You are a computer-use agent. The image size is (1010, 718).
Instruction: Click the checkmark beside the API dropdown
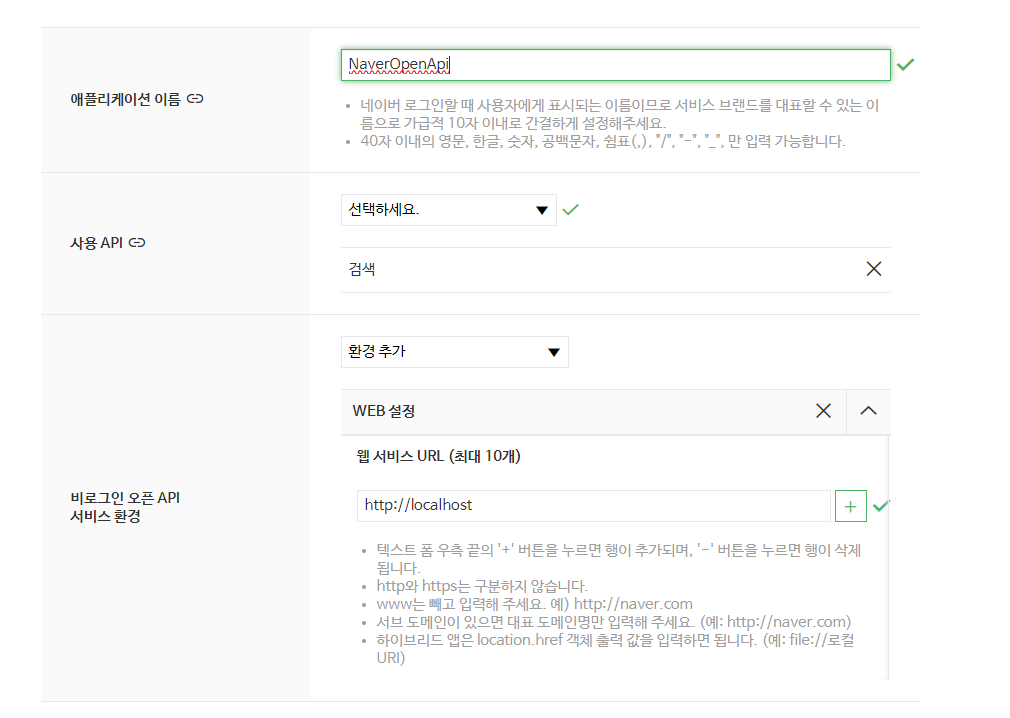click(x=571, y=209)
